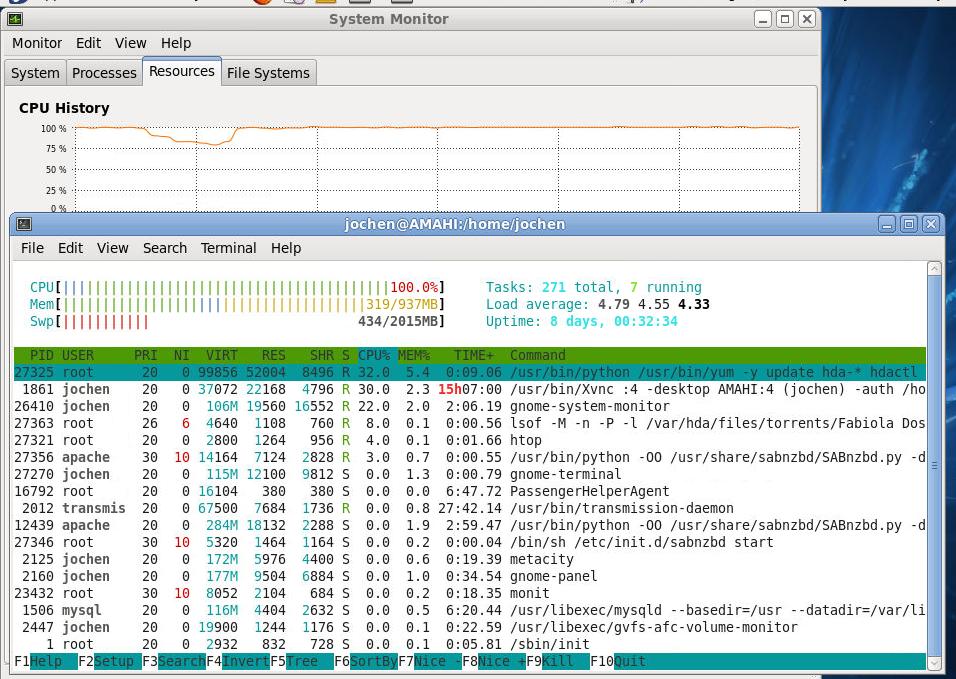Sort by the PID column header
The height and width of the screenshot is (679, 956).
tap(41, 355)
